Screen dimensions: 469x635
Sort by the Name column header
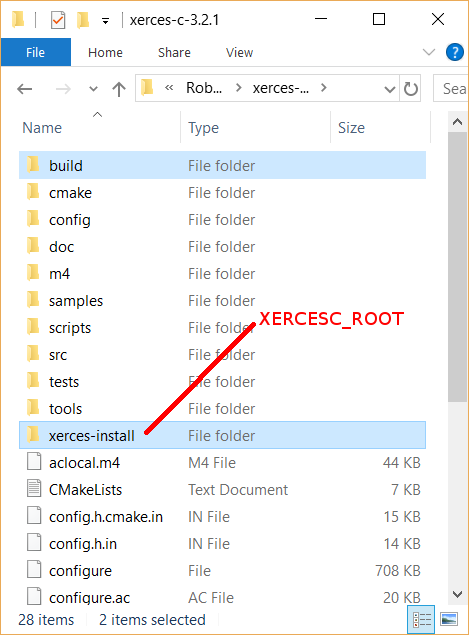point(42,128)
